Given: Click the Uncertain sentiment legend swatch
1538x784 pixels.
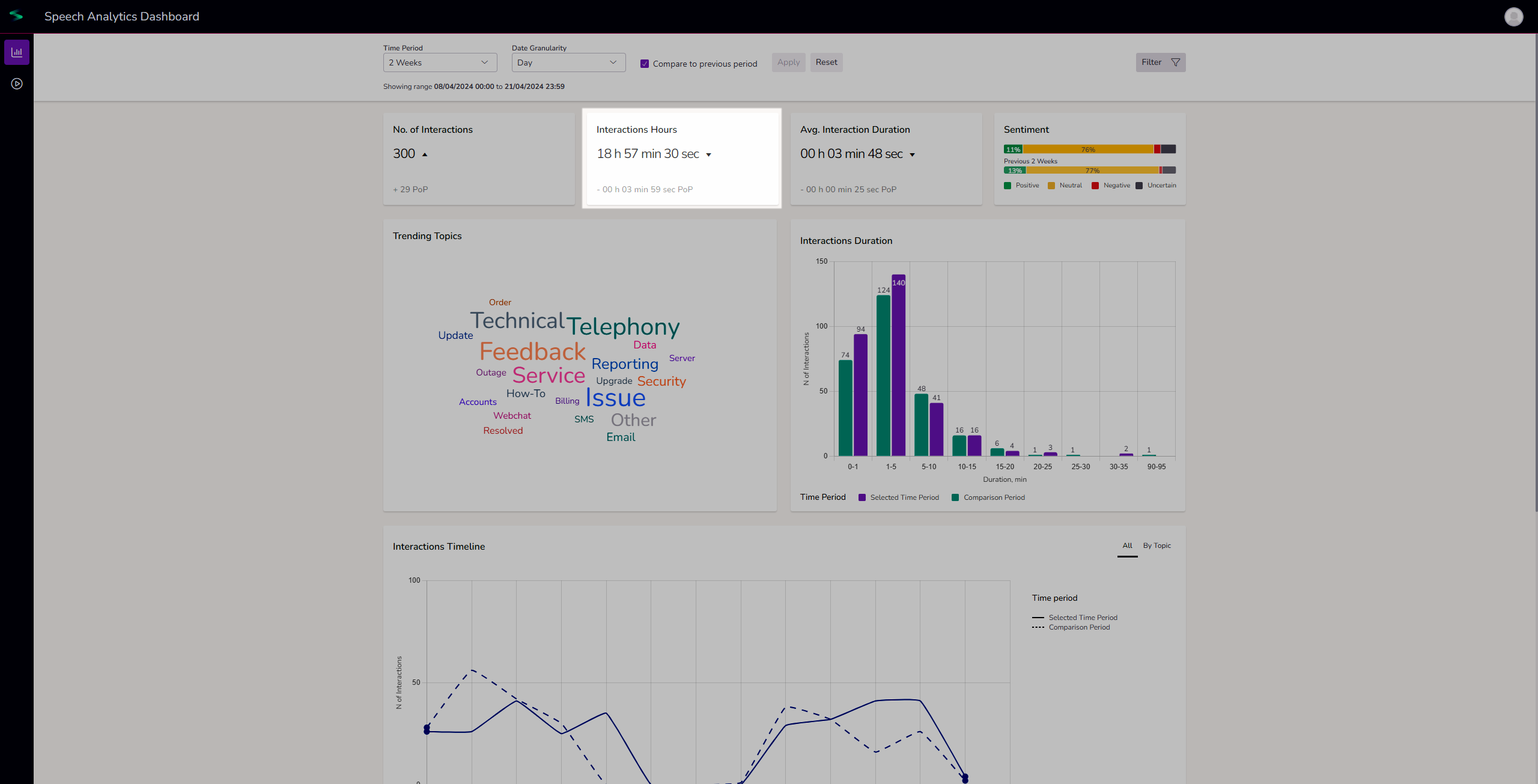Looking at the screenshot, I should click(x=1139, y=186).
